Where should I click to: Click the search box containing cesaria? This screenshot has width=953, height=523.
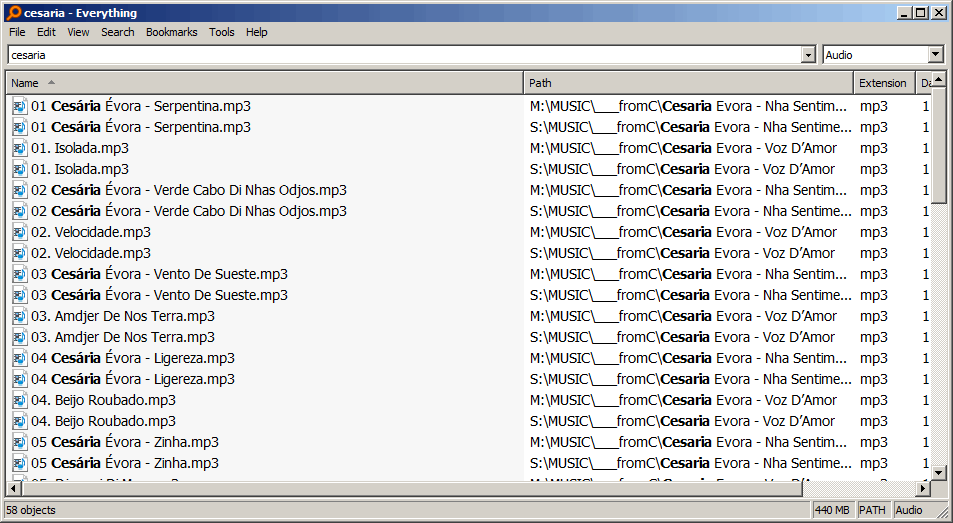(405, 55)
